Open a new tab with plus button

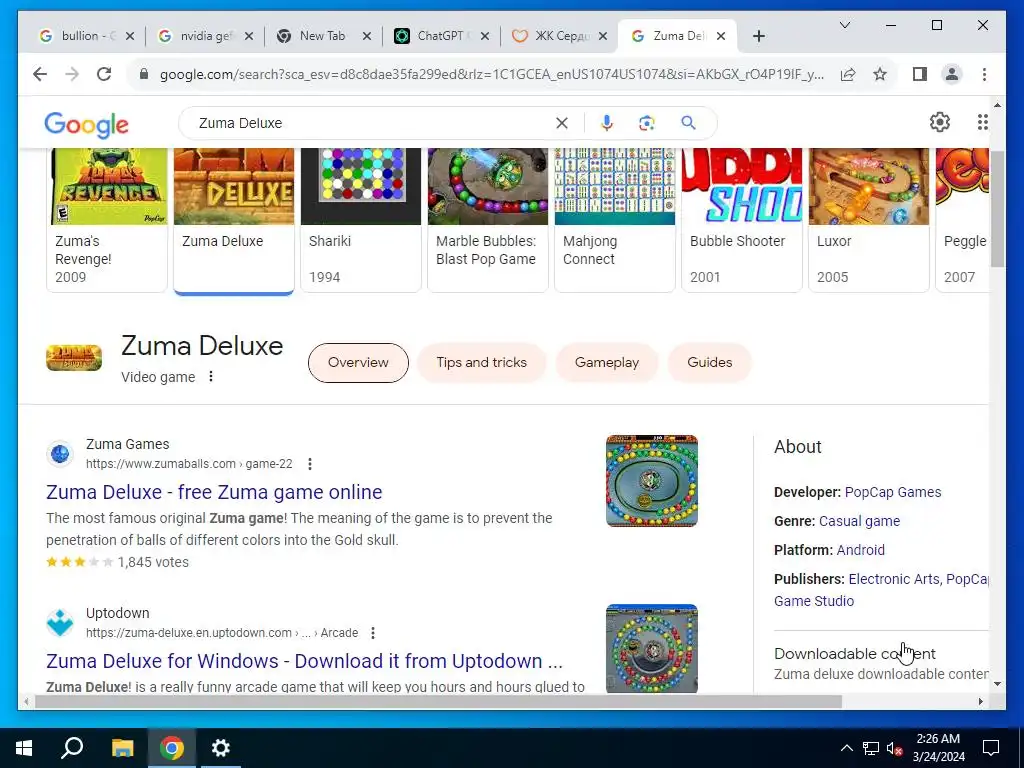click(758, 36)
